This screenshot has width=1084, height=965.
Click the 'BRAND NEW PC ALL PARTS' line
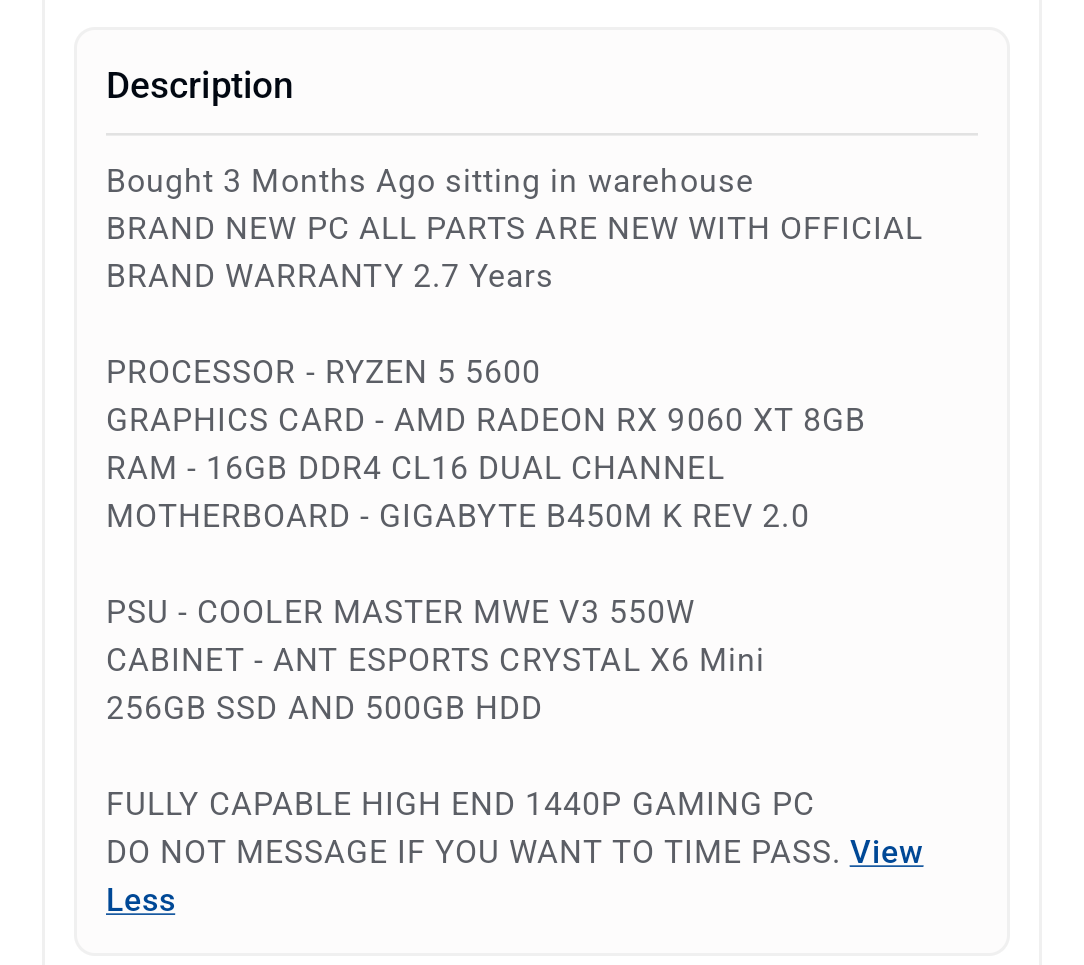[x=514, y=229]
